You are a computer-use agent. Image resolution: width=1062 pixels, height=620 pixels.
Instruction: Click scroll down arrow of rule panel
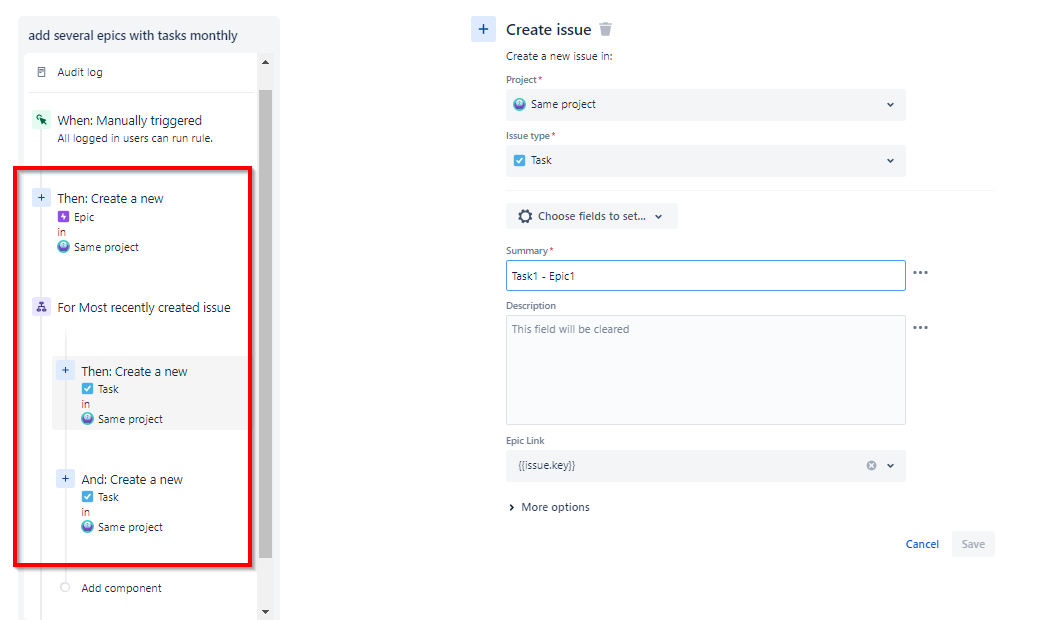(x=266, y=612)
